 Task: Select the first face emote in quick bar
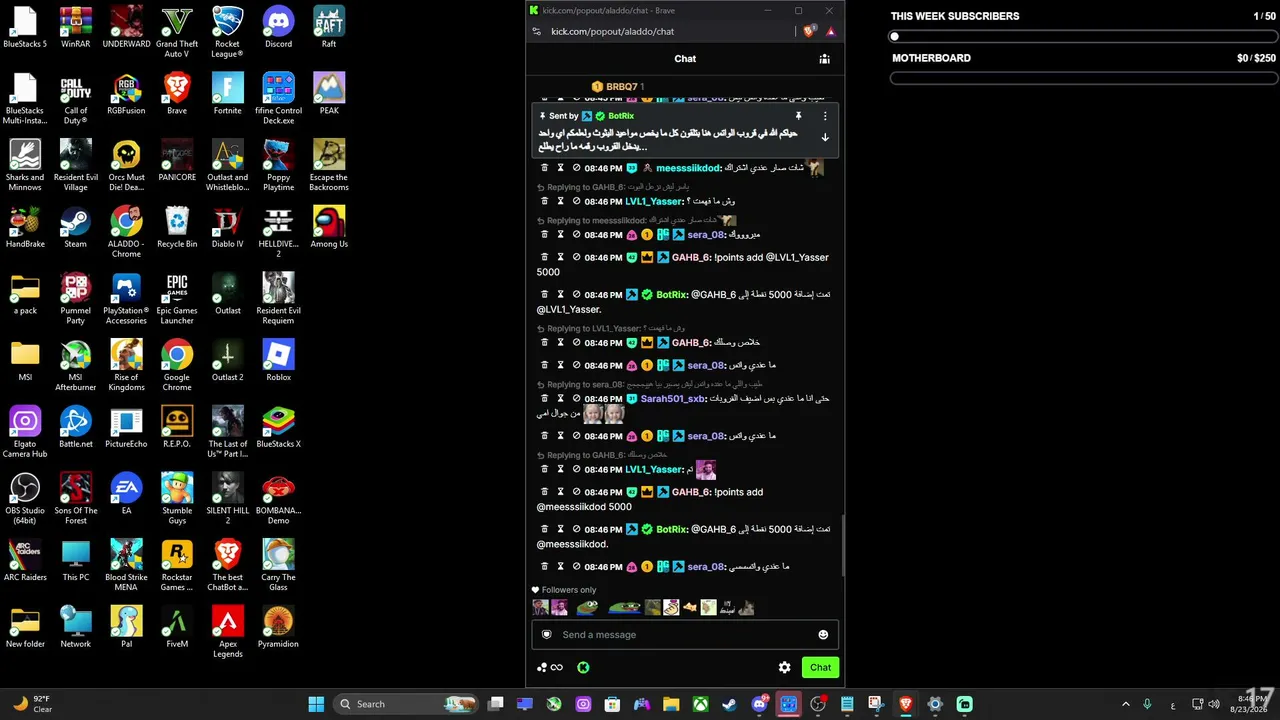(540, 607)
